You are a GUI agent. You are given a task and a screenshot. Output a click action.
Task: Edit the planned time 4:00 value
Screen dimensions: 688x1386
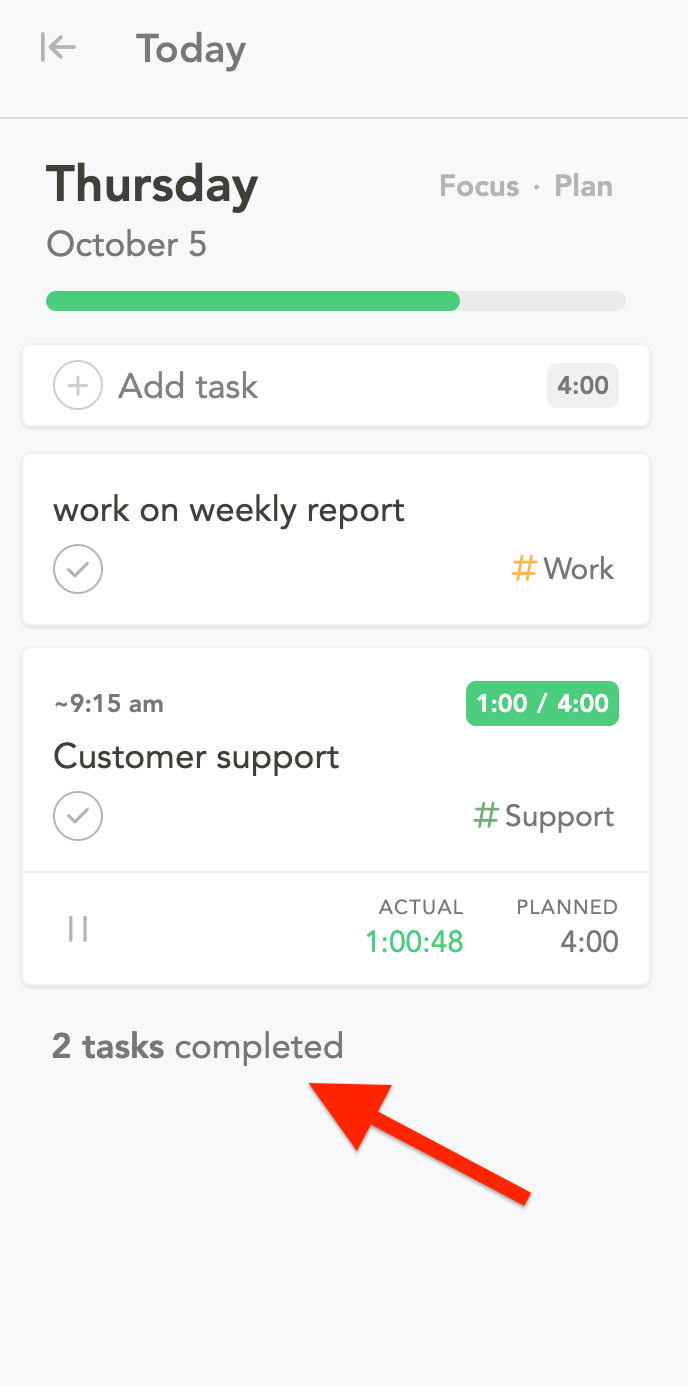[x=590, y=942]
